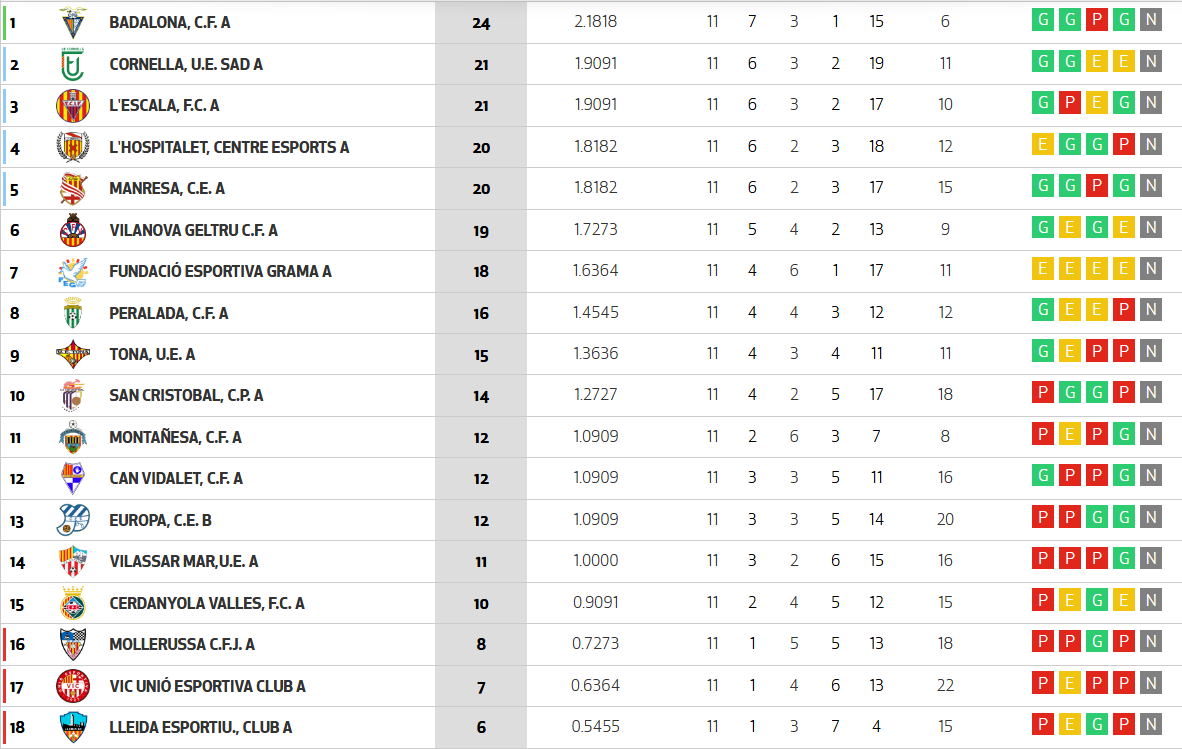Click Vilassar Mar, U.E. A team name
This screenshot has height=749, width=1182.
(183, 562)
